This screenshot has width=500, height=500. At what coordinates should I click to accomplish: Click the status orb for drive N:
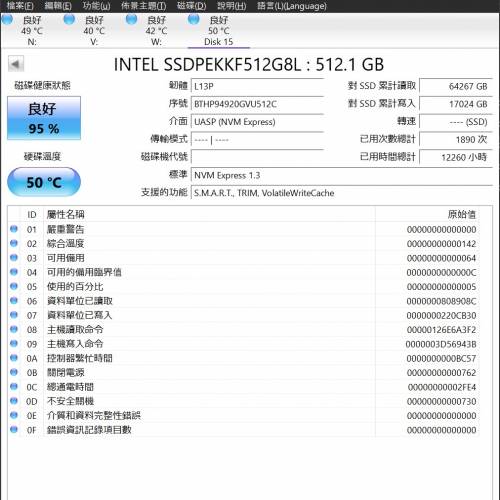(x=7, y=20)
